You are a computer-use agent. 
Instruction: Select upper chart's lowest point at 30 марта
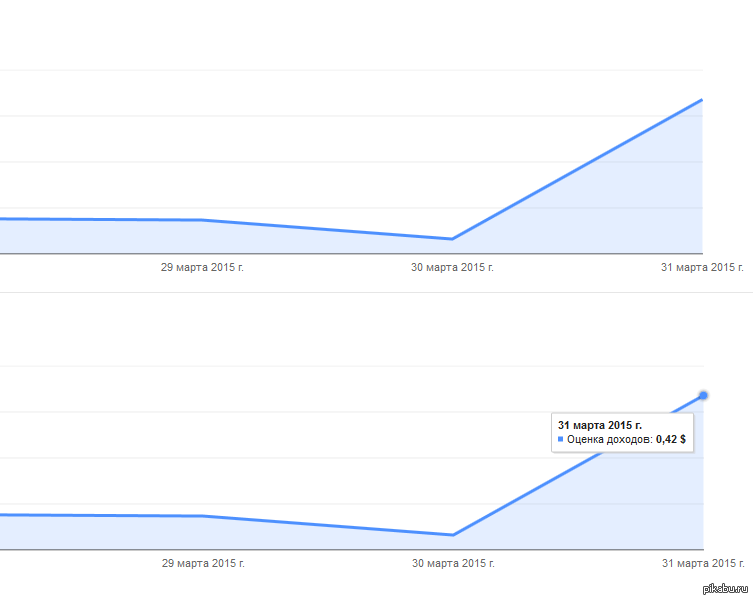coord(452,239)
